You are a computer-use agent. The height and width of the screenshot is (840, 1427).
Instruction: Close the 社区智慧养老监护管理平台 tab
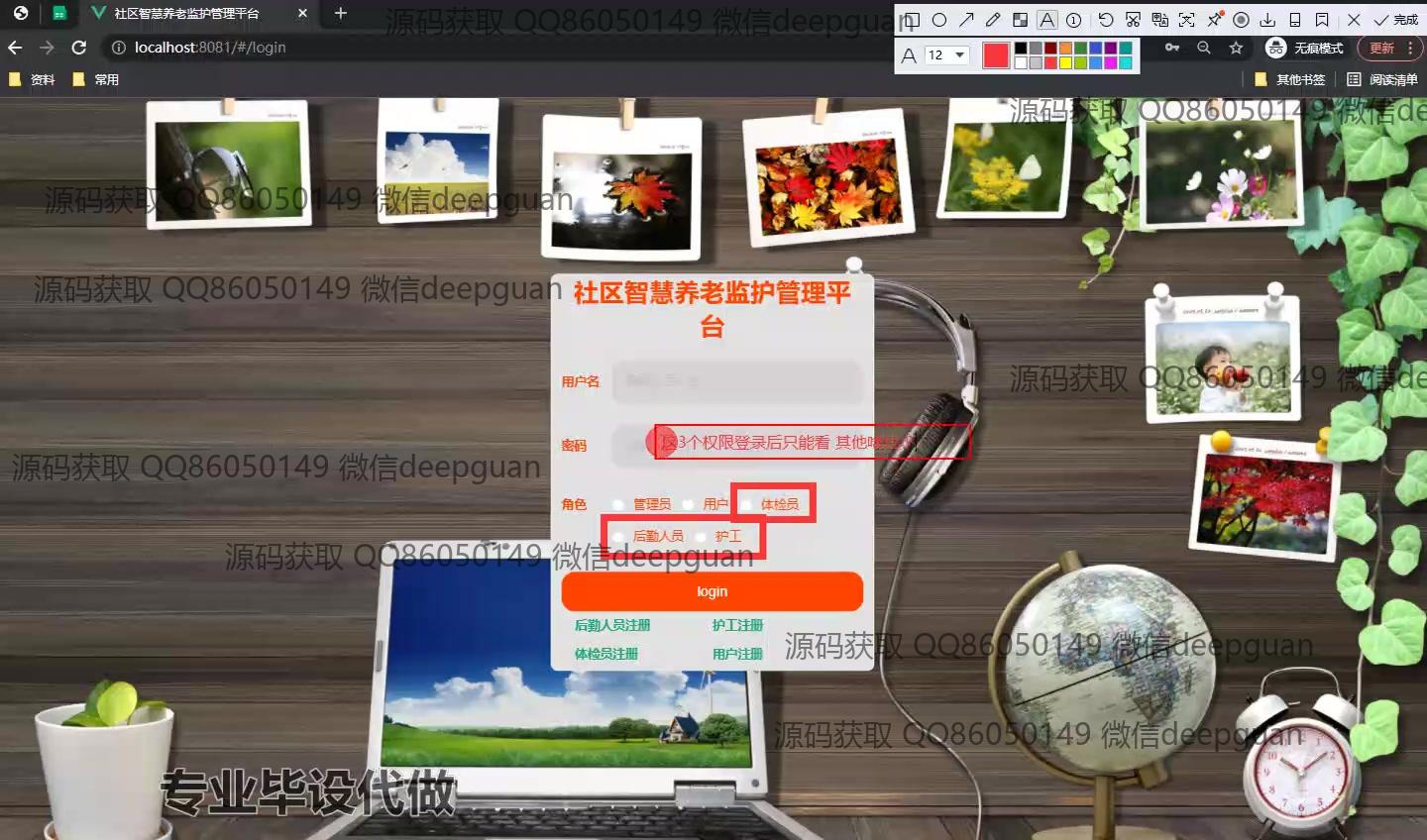tap(302, 14)
